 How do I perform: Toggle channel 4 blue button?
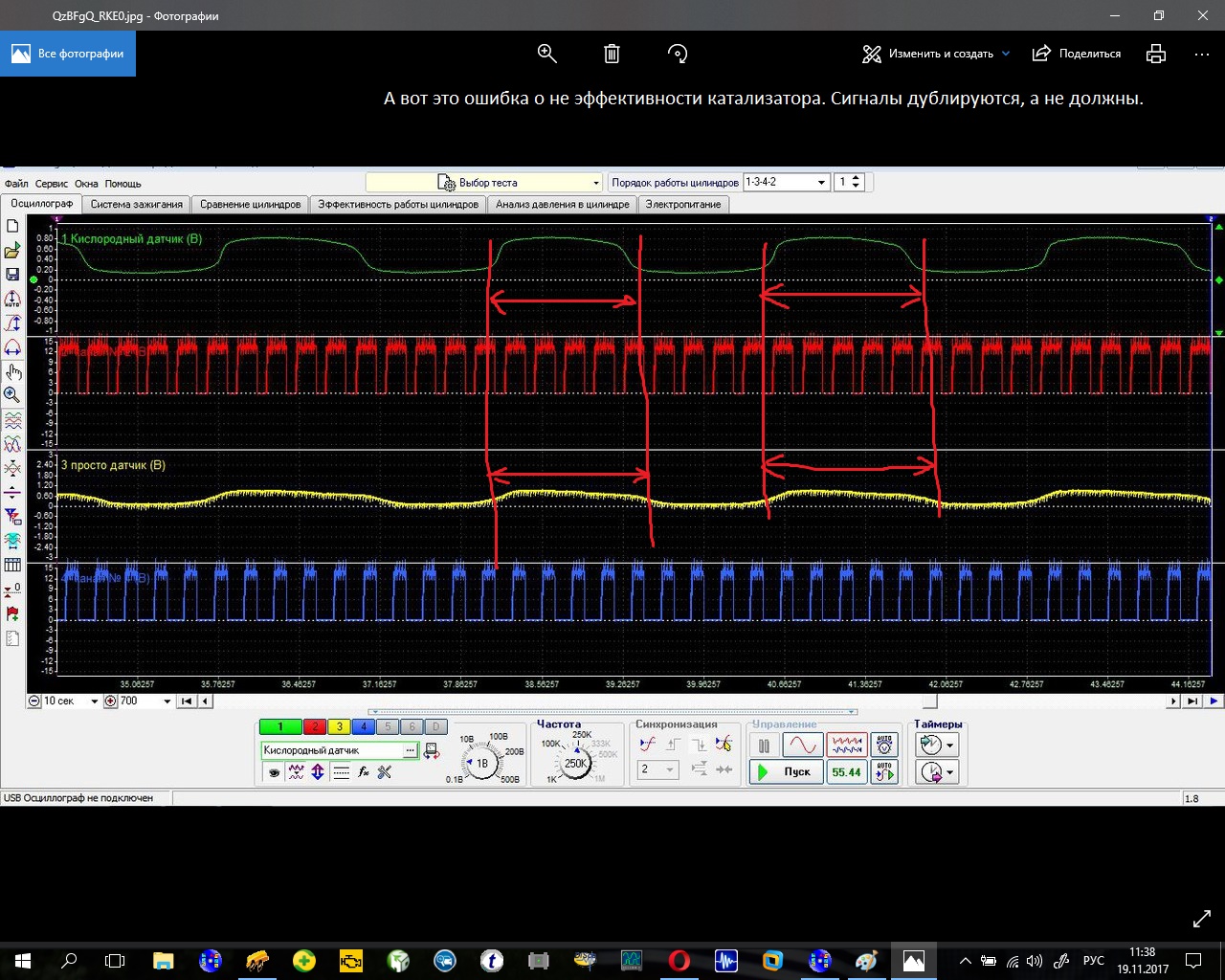tap(363, 727)
